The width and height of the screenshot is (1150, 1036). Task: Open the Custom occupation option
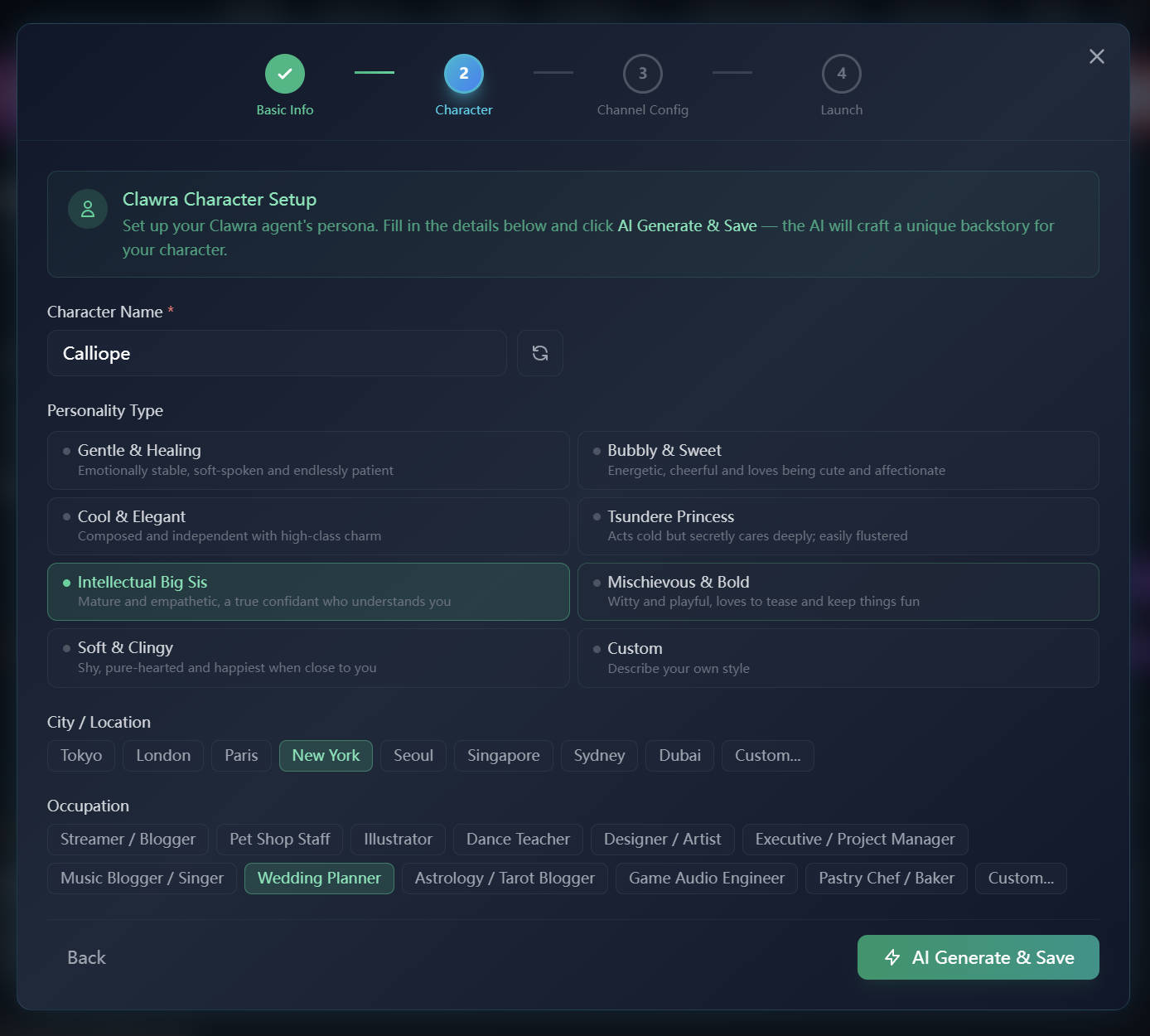click(1021, 878)
